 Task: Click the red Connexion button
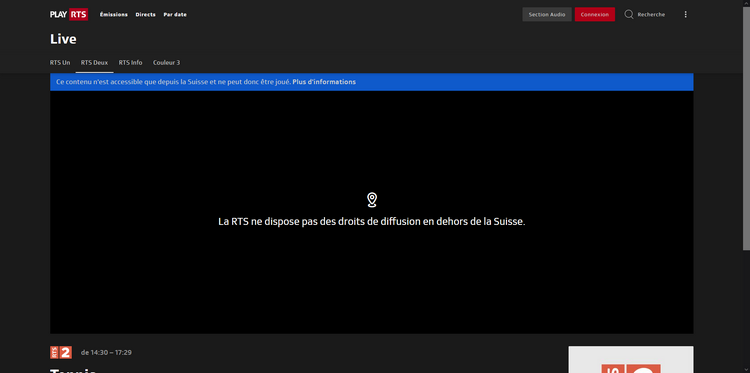tap(595, 14)
